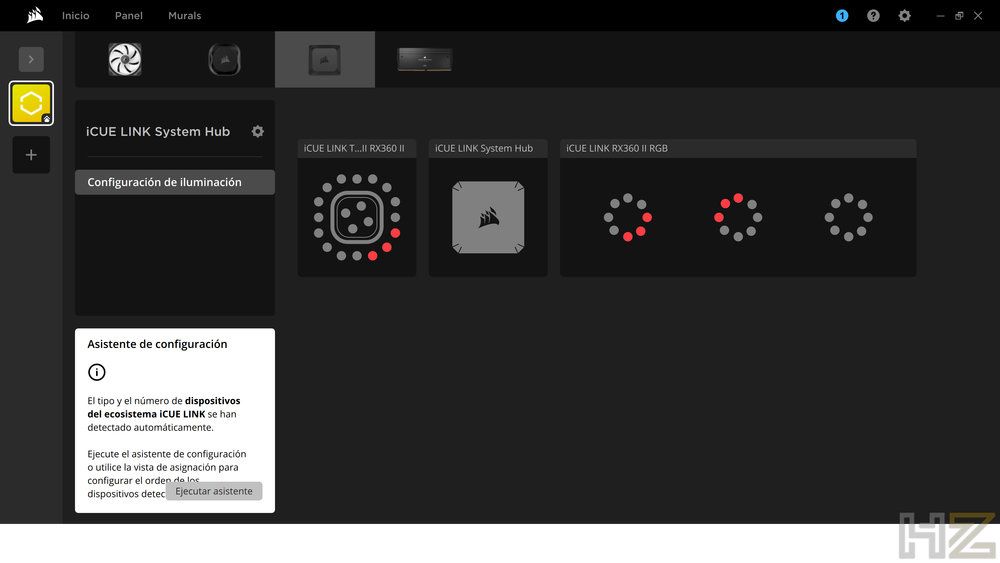This screenshot has height=563, width=1000.
Task: Select Configuración de iluminación menu item
Action: [x=175, y=182]
